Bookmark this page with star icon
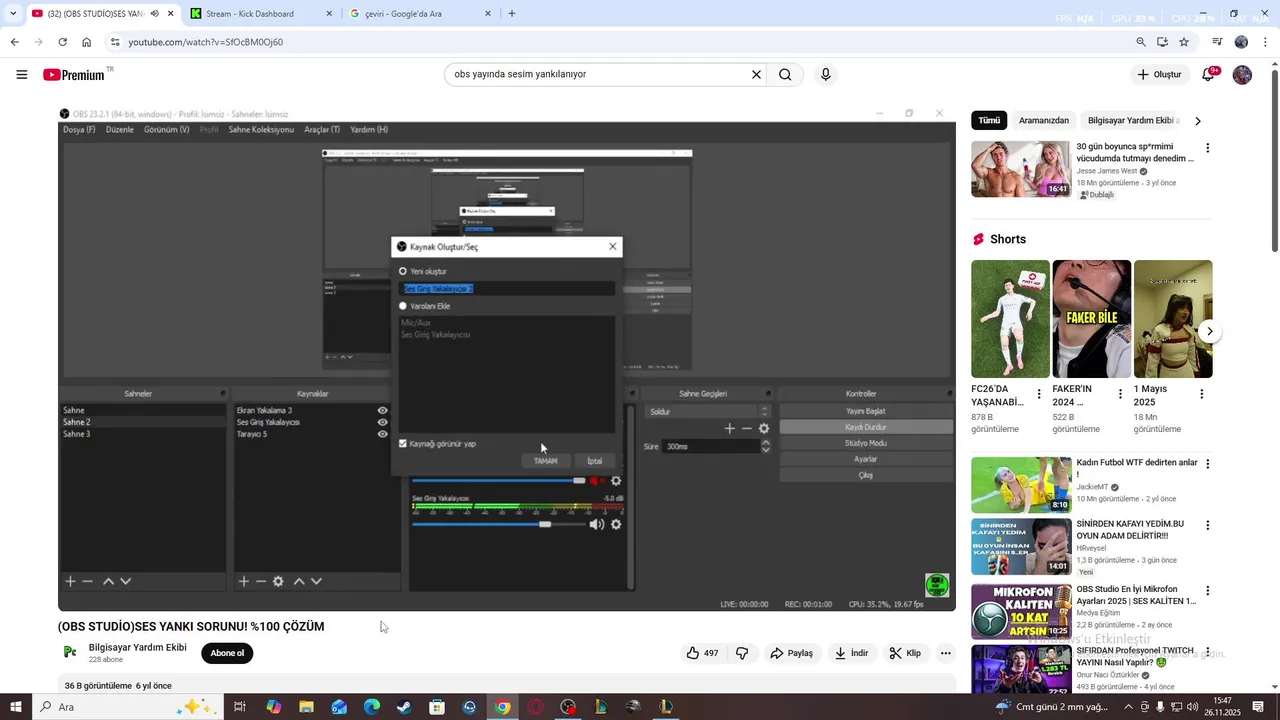 coord(1184,42)
